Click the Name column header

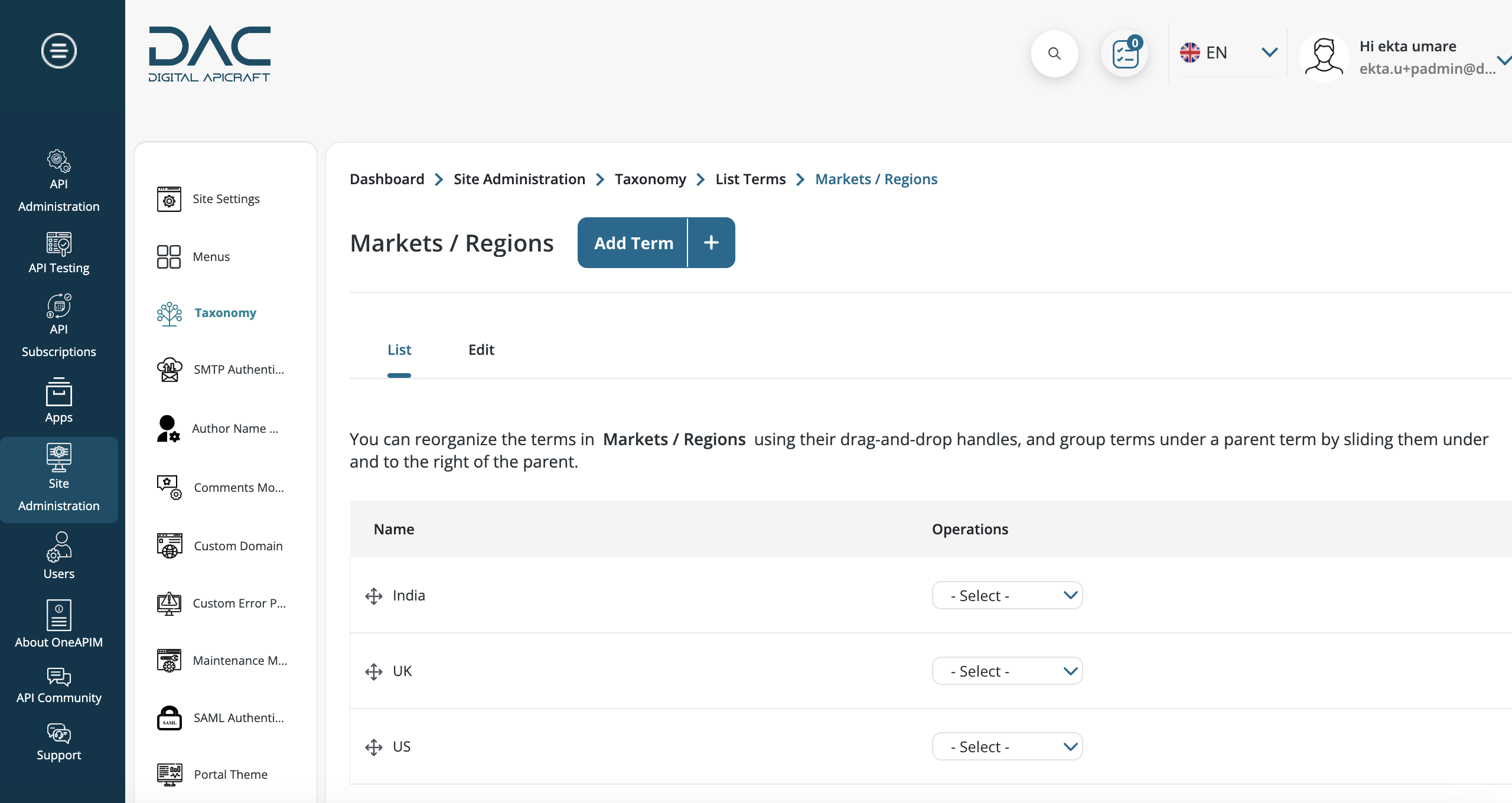pyautogui.click(x=394, y=529)
